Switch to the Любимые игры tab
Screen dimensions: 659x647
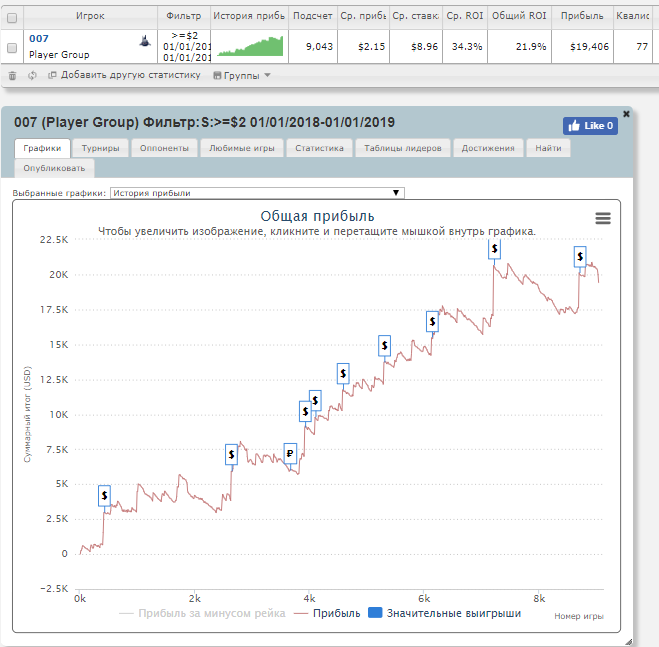(x=242, y=148)
